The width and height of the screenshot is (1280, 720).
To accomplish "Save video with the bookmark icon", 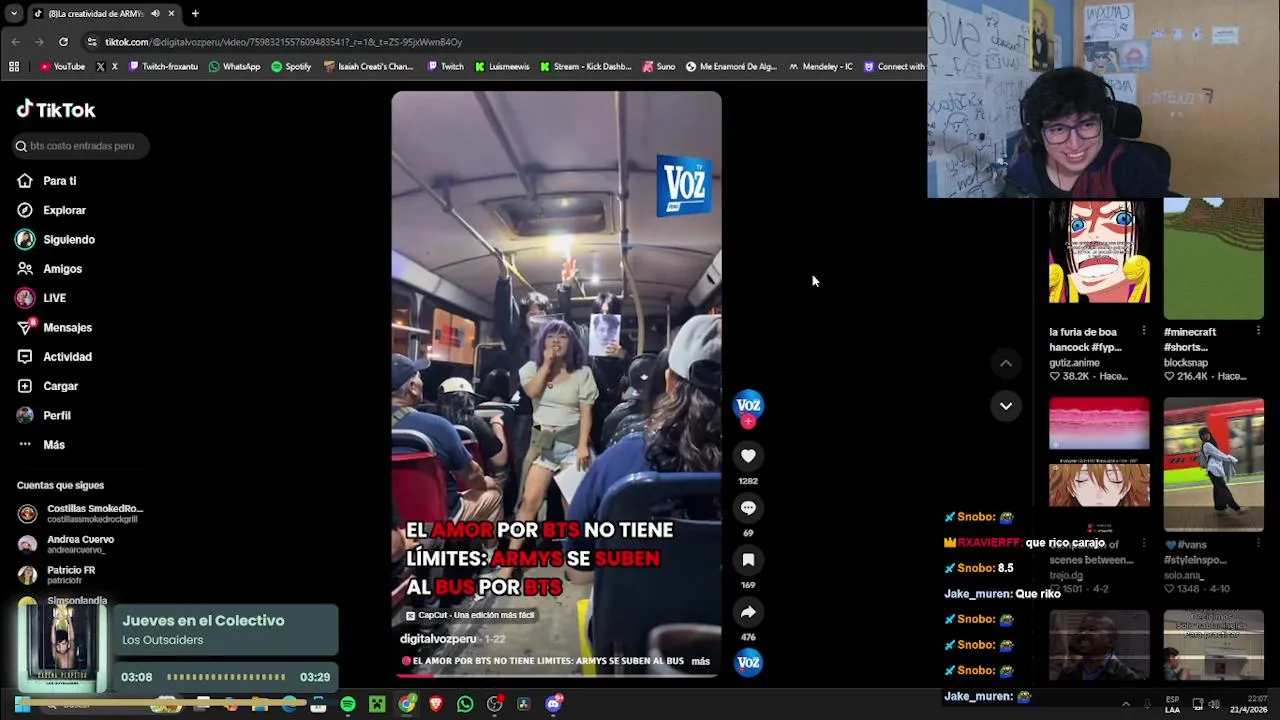I will [x=748, y=560].
